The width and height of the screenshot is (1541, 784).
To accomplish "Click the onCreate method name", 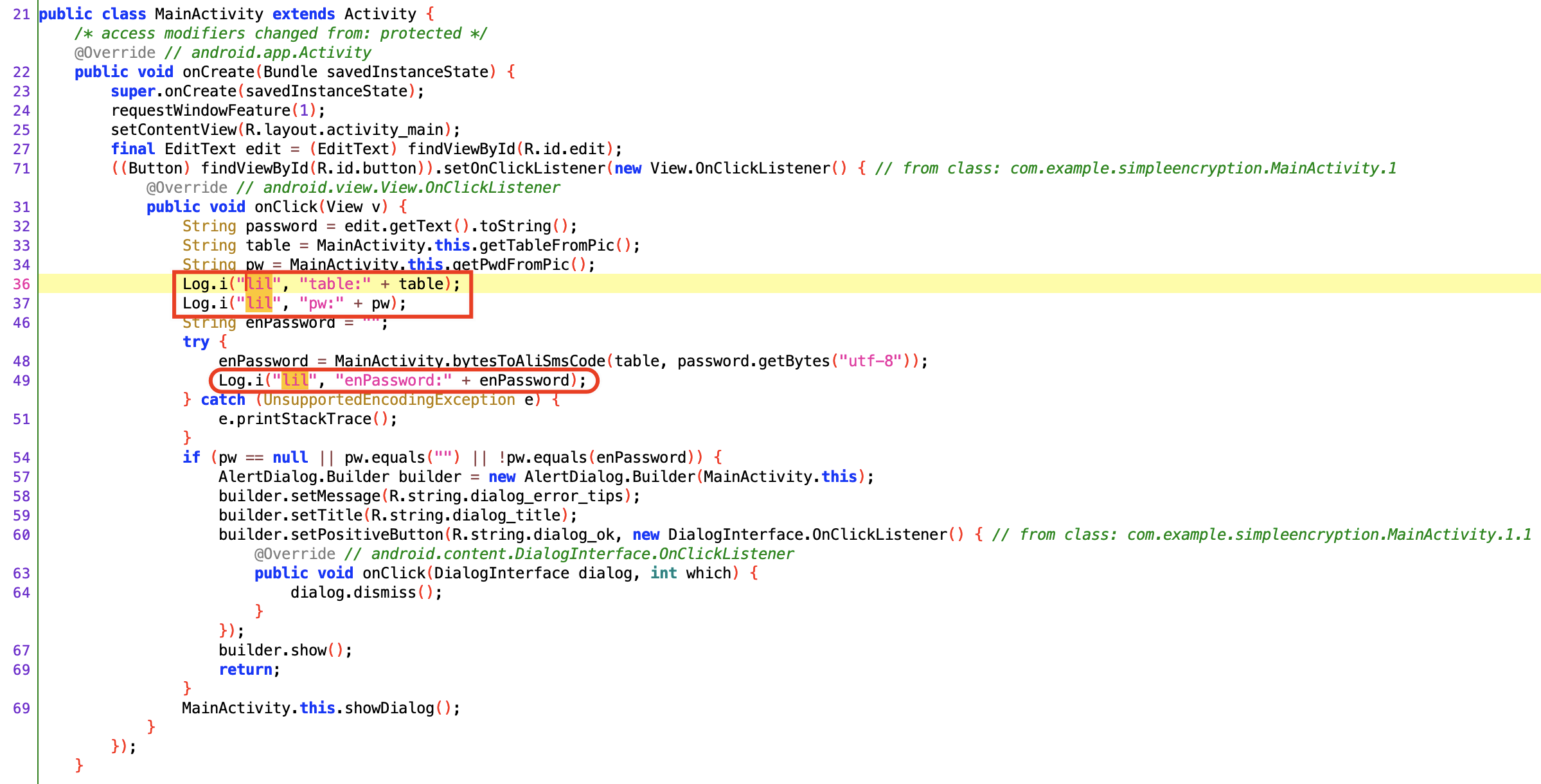I will click(x=218, y=72).
